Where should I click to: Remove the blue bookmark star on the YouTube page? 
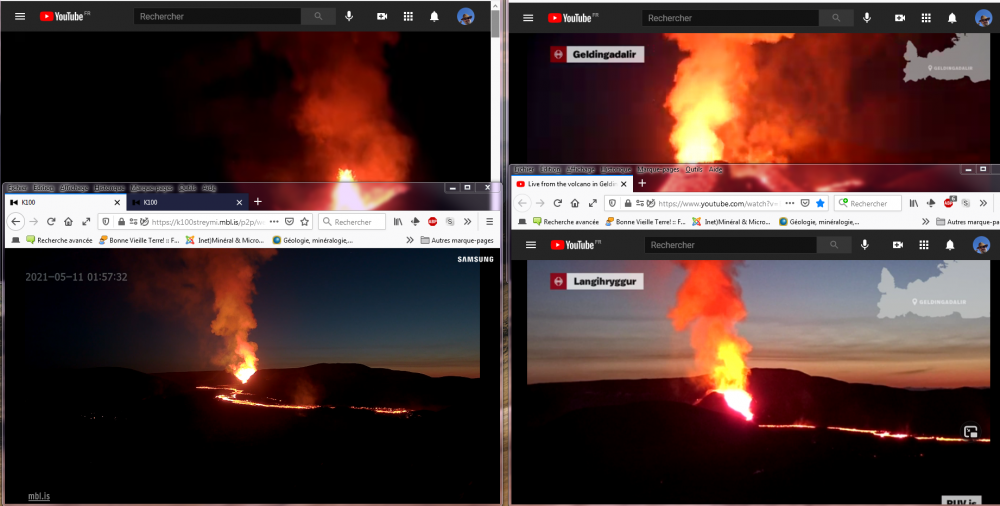(x=820, y=203)
